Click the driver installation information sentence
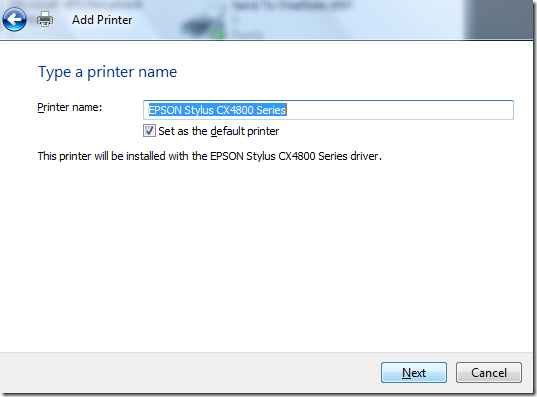Viewport: 537px width, 397px height. click(x=210, y=156)
